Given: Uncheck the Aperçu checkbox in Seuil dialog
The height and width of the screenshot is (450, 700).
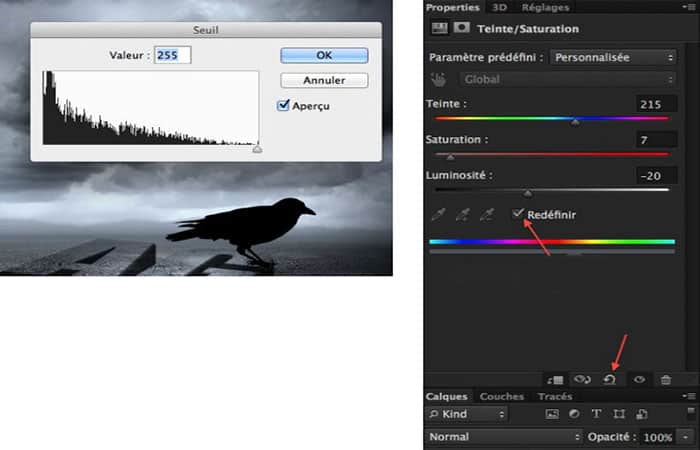Looking at the screenshot, I should click(x=283, y=105).
